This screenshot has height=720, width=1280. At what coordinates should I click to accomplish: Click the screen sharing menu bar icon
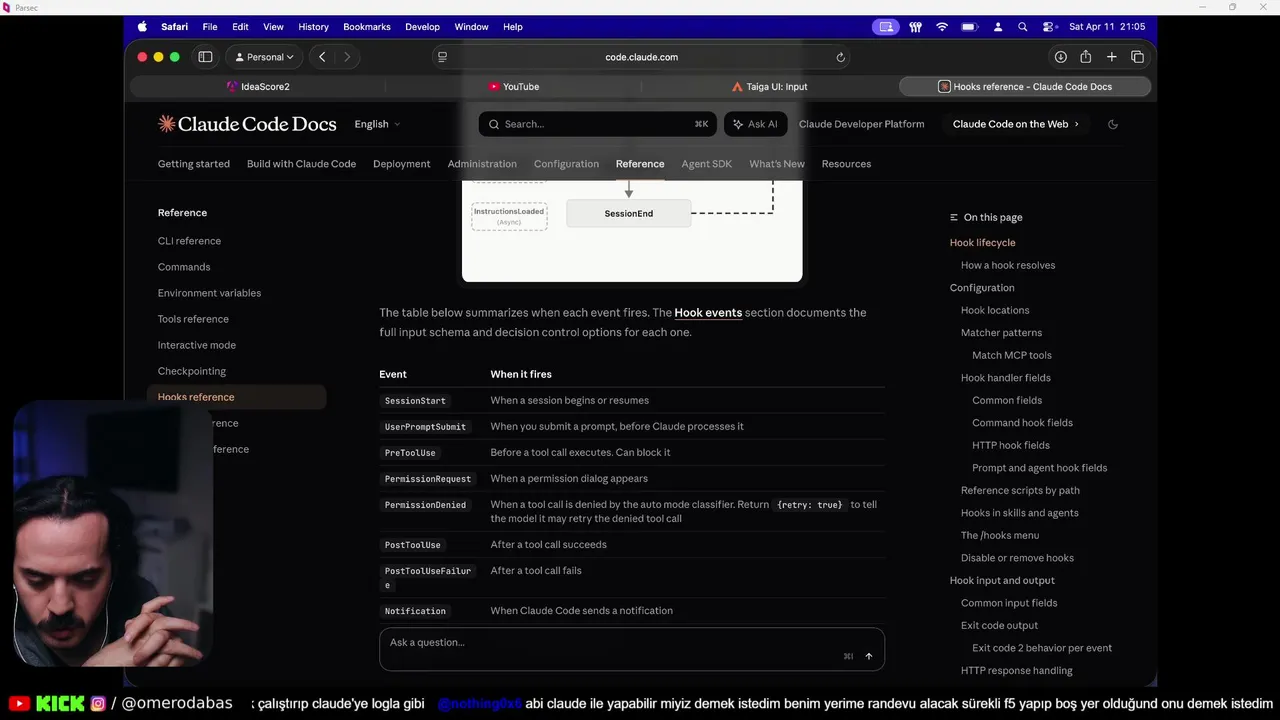[885, 27]
